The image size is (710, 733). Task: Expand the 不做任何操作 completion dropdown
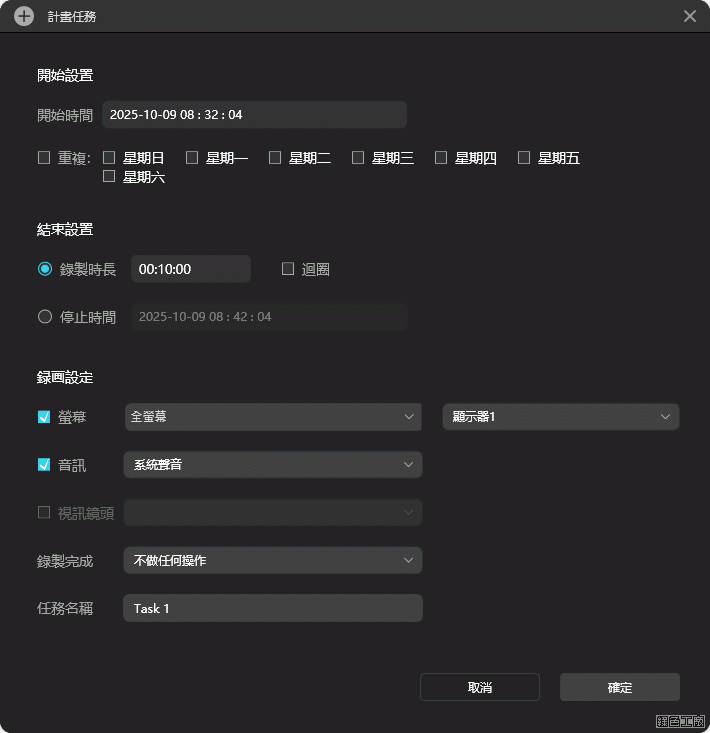click(272, 561)
